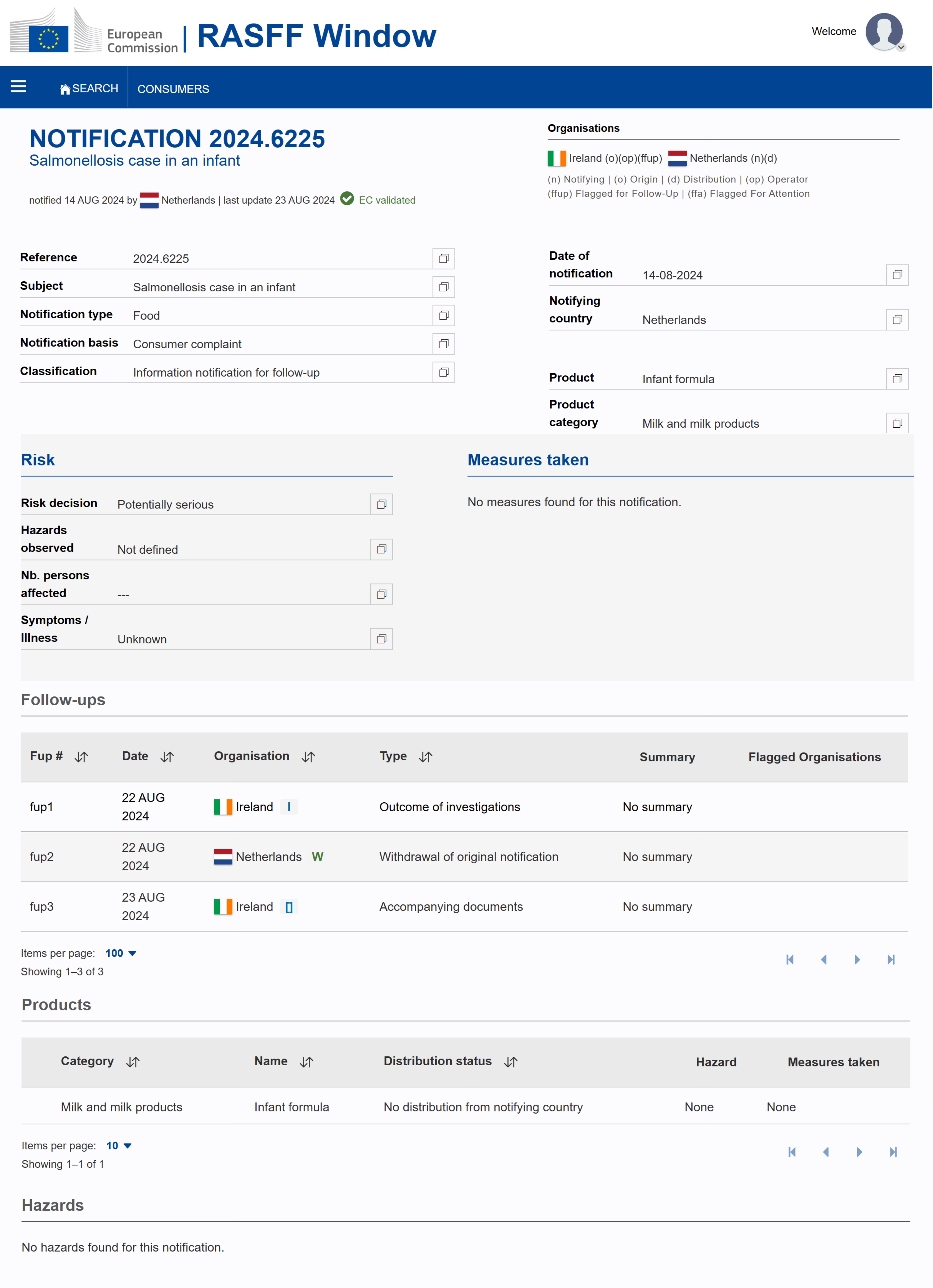Click 'Outcome of investigations' type cell
Screen dimensions: 933x1288
click(450, 807)
